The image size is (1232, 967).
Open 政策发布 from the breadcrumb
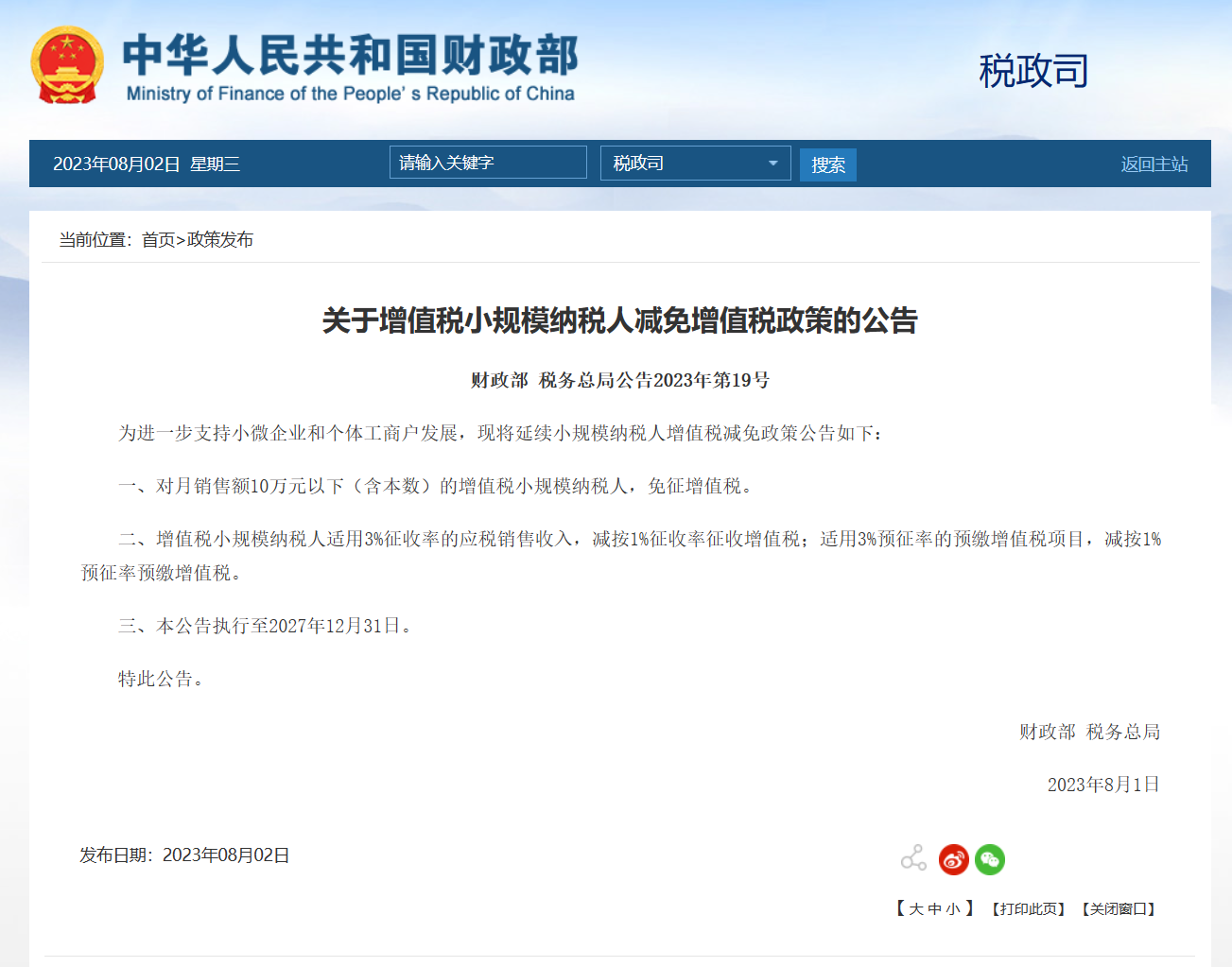220,239
